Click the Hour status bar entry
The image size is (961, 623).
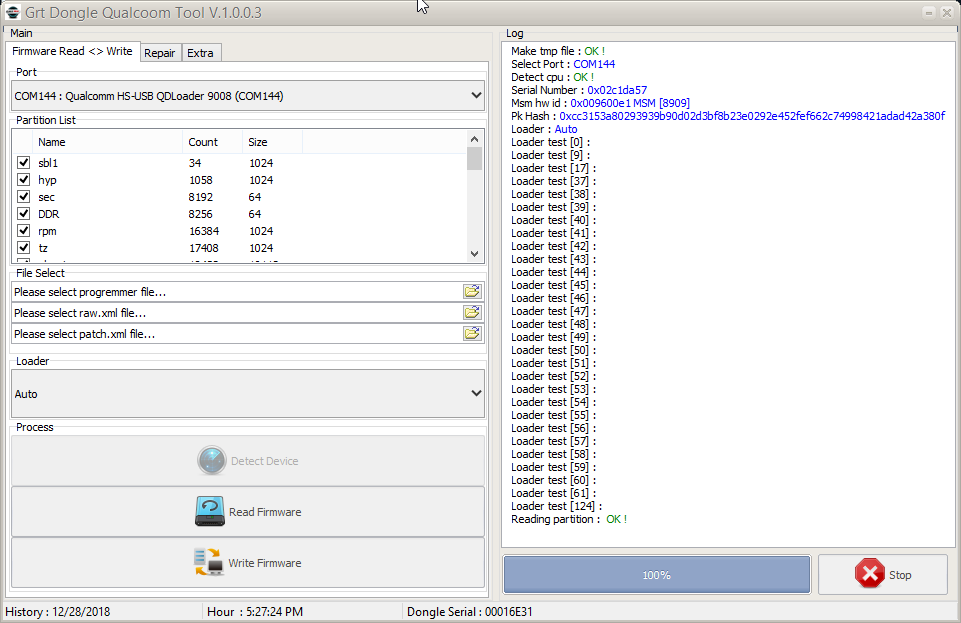(255, 611)
